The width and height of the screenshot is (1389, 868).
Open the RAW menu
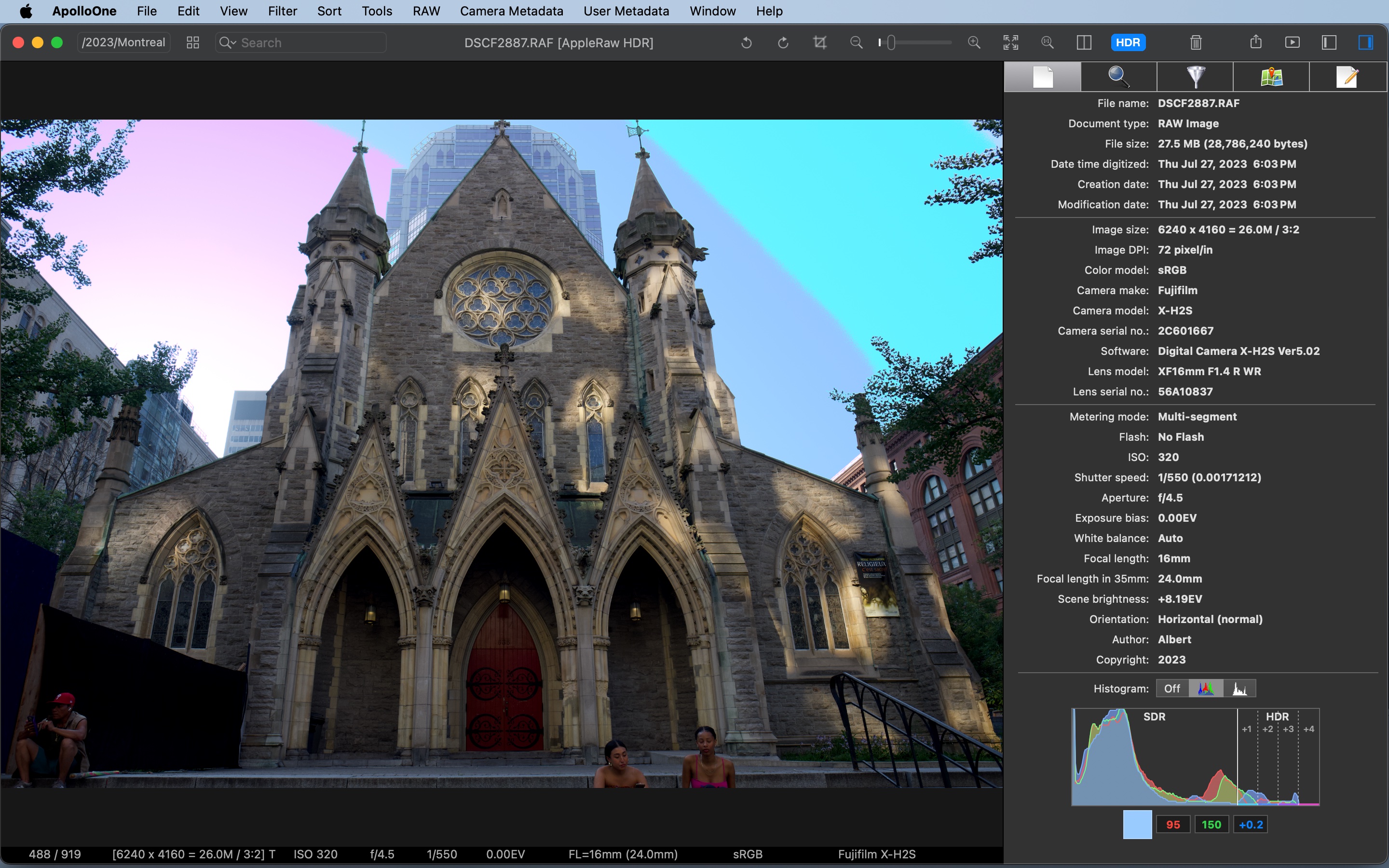tap(426, 11)
